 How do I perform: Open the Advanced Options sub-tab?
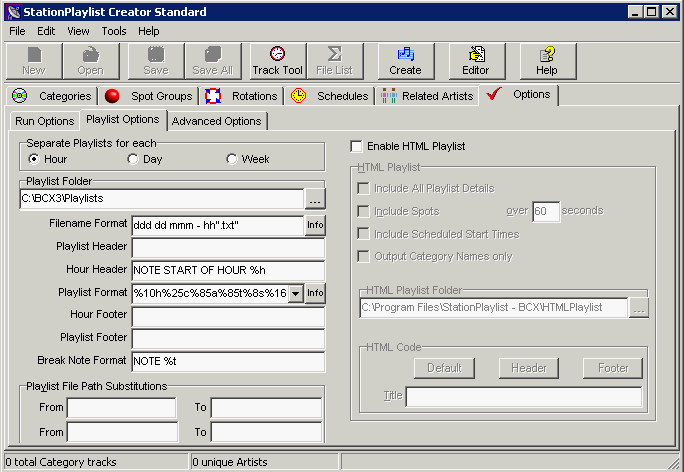coord(217,121)
